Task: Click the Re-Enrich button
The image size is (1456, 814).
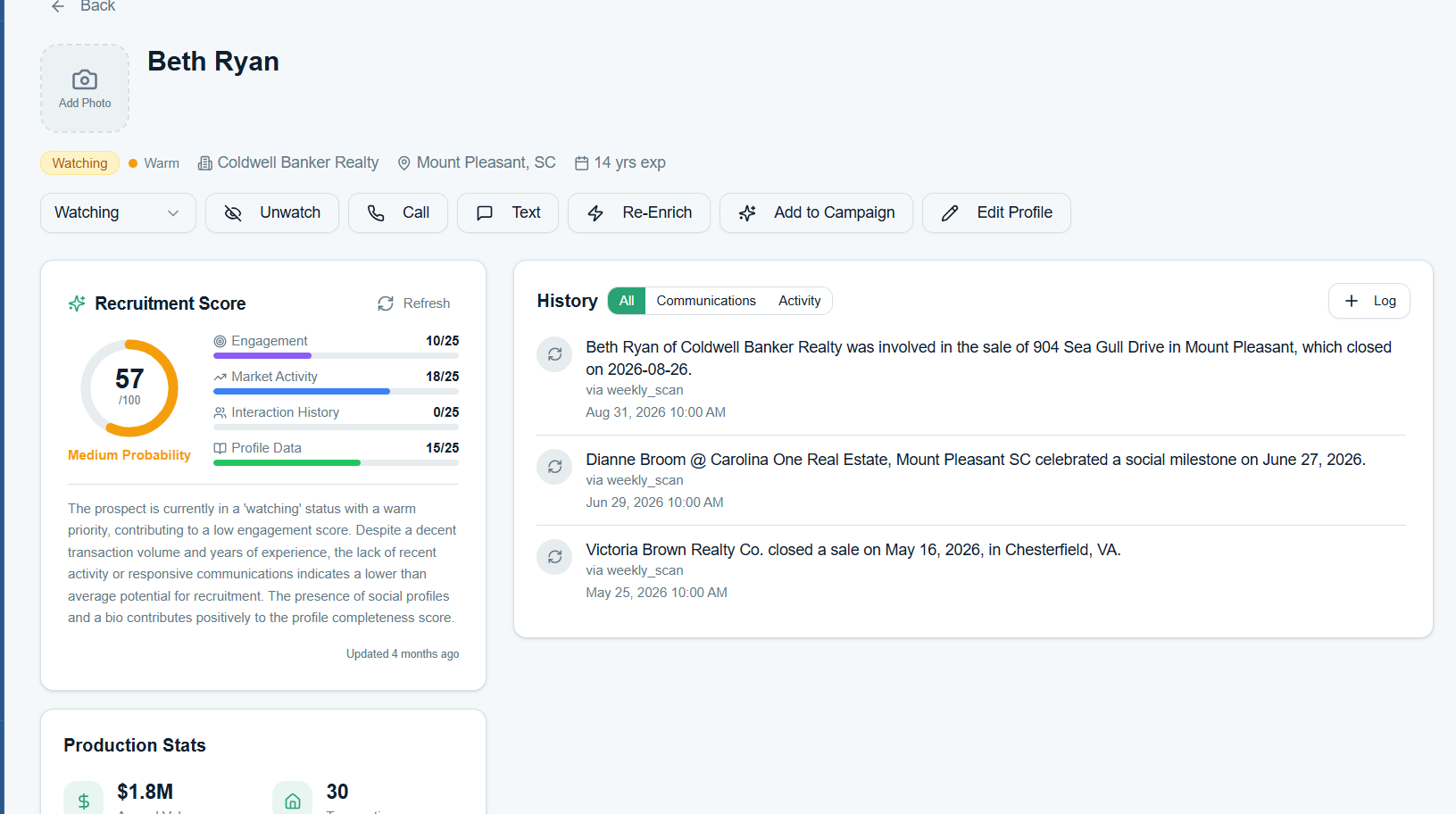Action: (x=639, y=212)
